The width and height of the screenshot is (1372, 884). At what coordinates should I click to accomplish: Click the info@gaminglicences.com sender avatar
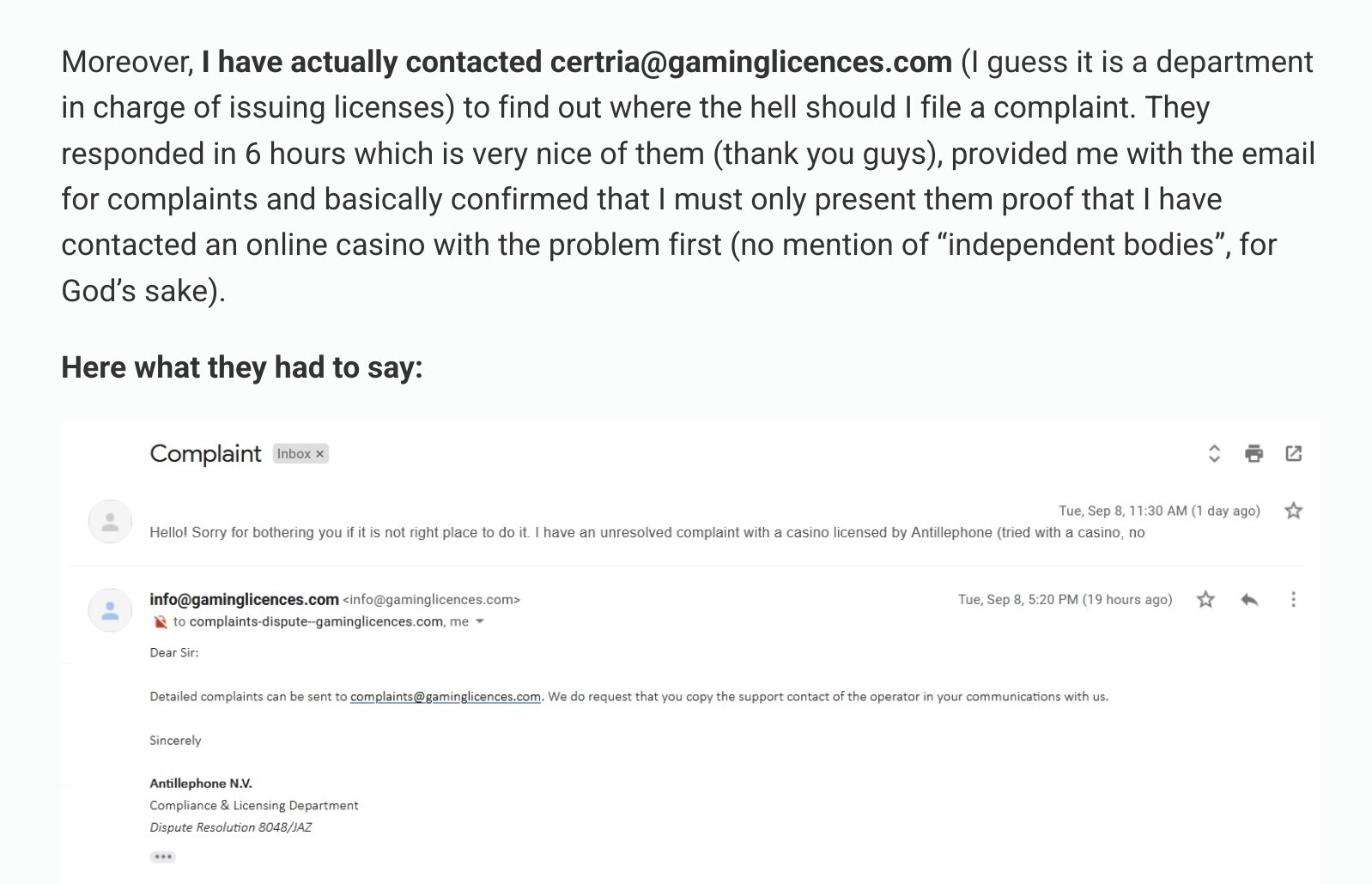(x=110, y=610)
